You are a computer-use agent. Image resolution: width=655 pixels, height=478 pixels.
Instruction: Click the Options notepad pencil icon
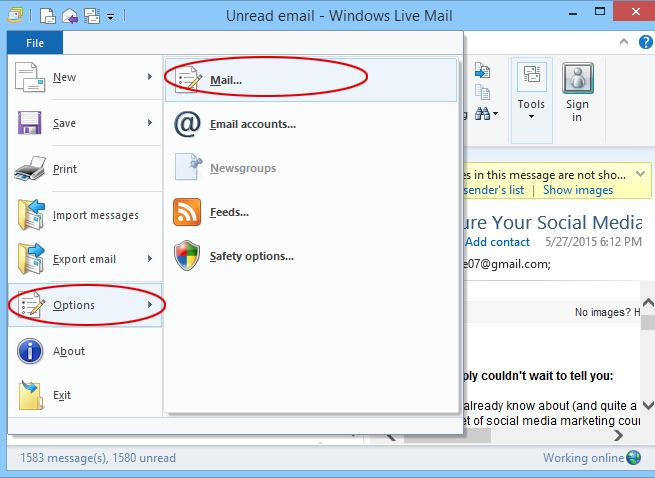31,305
